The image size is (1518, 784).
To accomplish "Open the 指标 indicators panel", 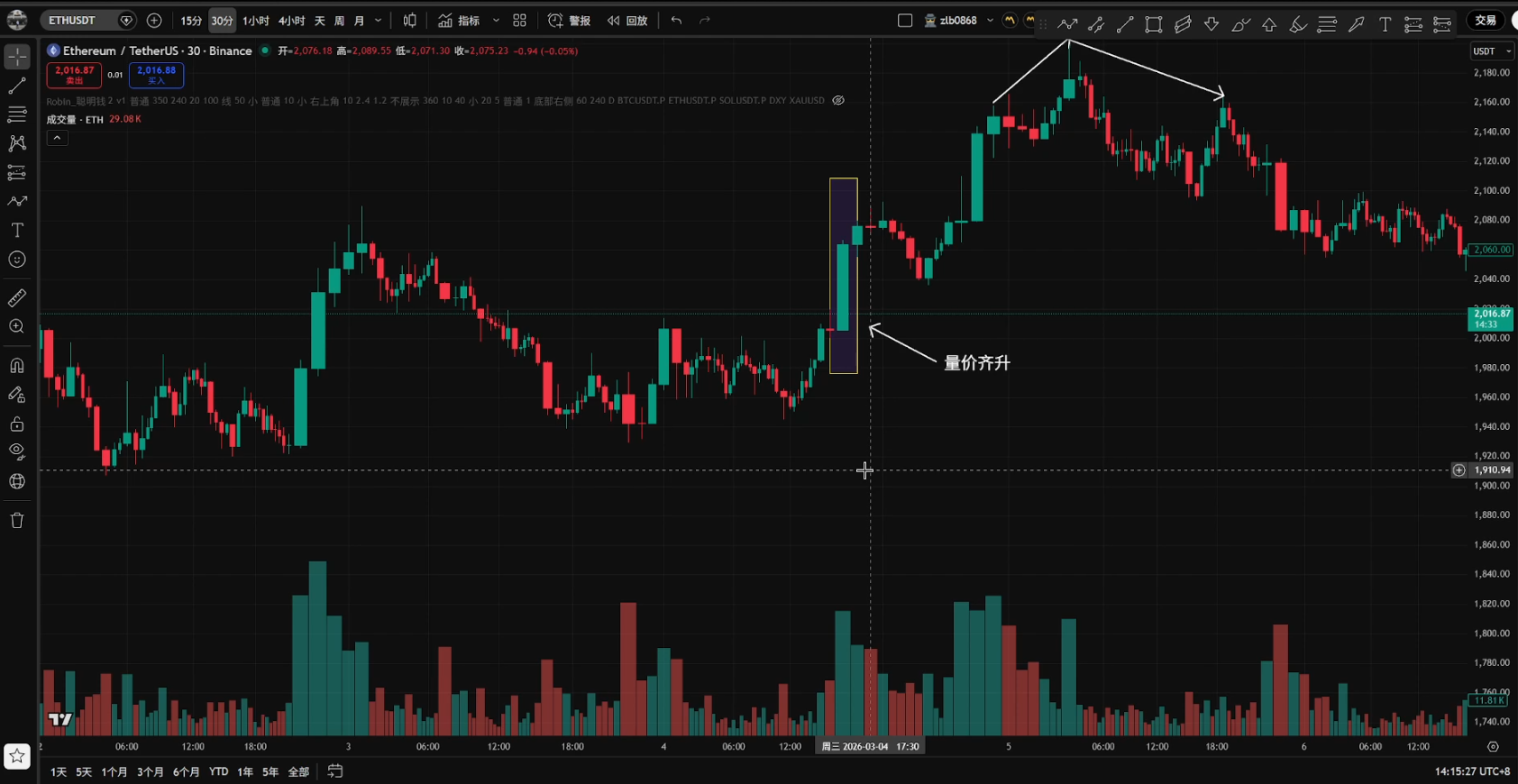I will click(460, 21).
